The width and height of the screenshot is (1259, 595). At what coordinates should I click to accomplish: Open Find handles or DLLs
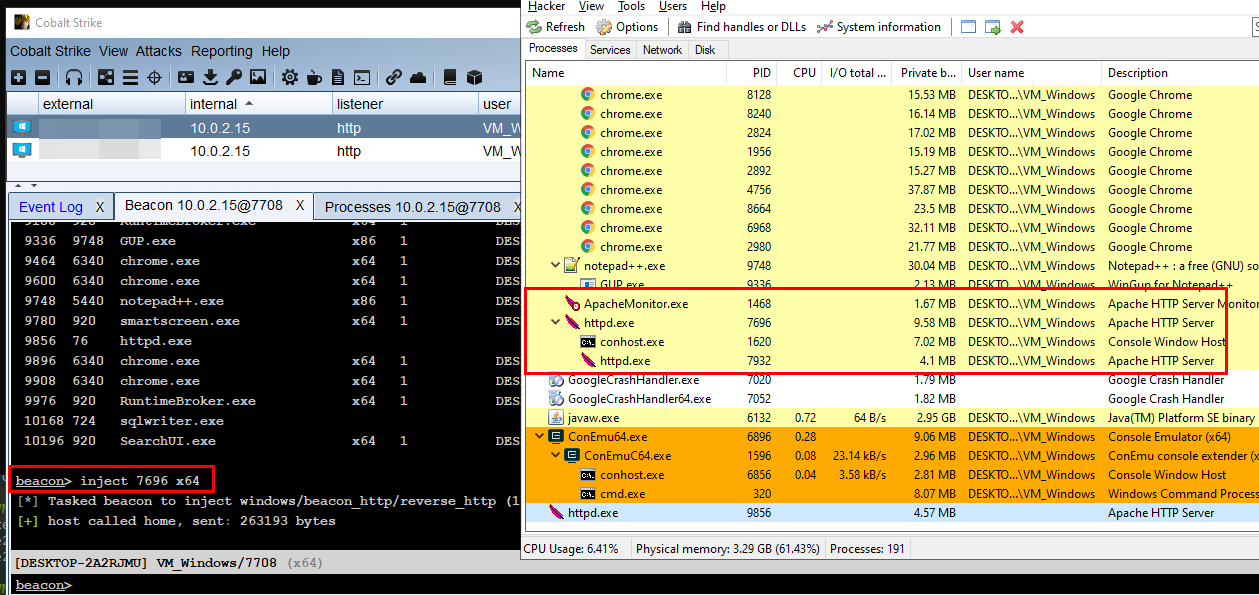[741, 27]
